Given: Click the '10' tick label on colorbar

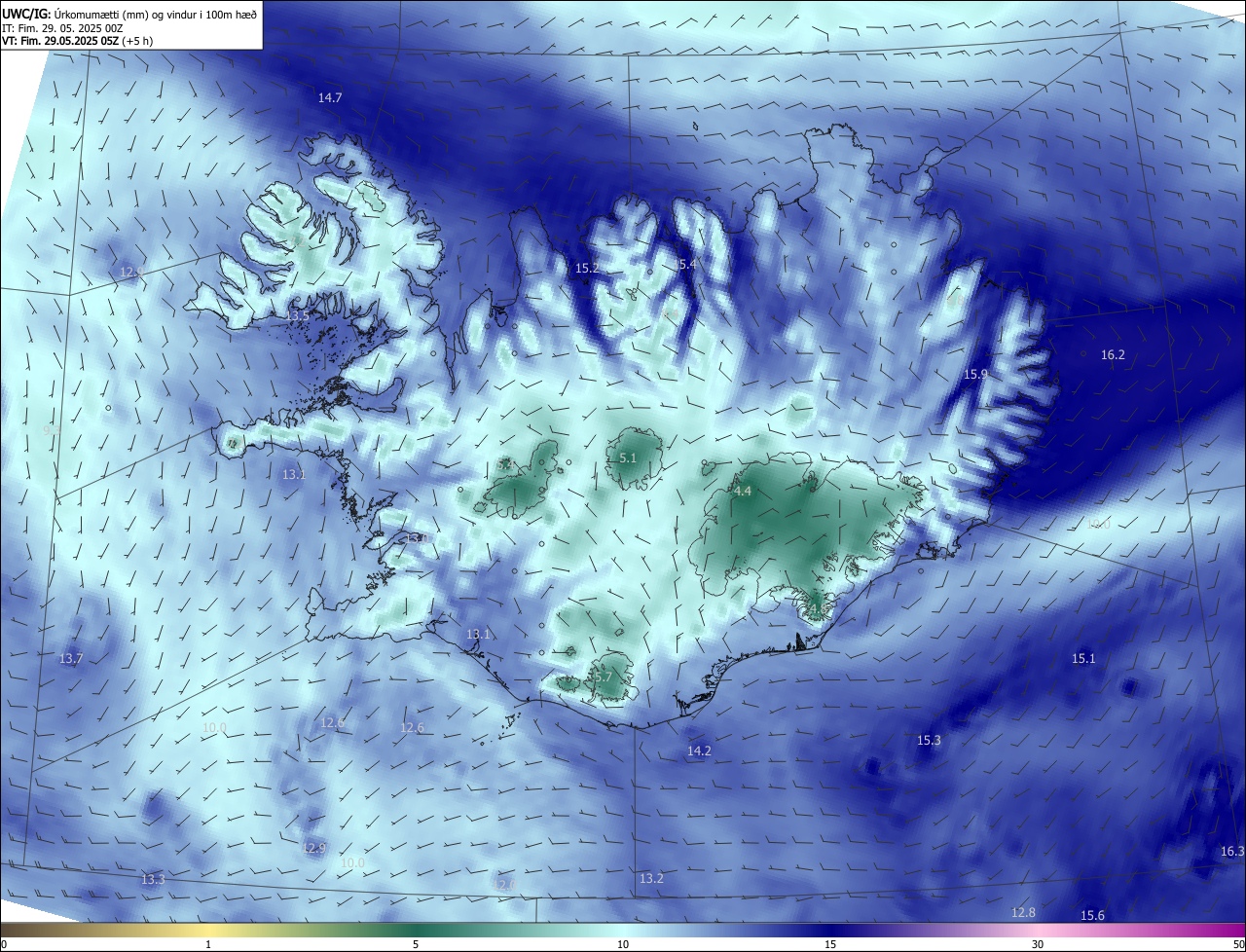Looking at the screenshot, I should pos(623,944).
